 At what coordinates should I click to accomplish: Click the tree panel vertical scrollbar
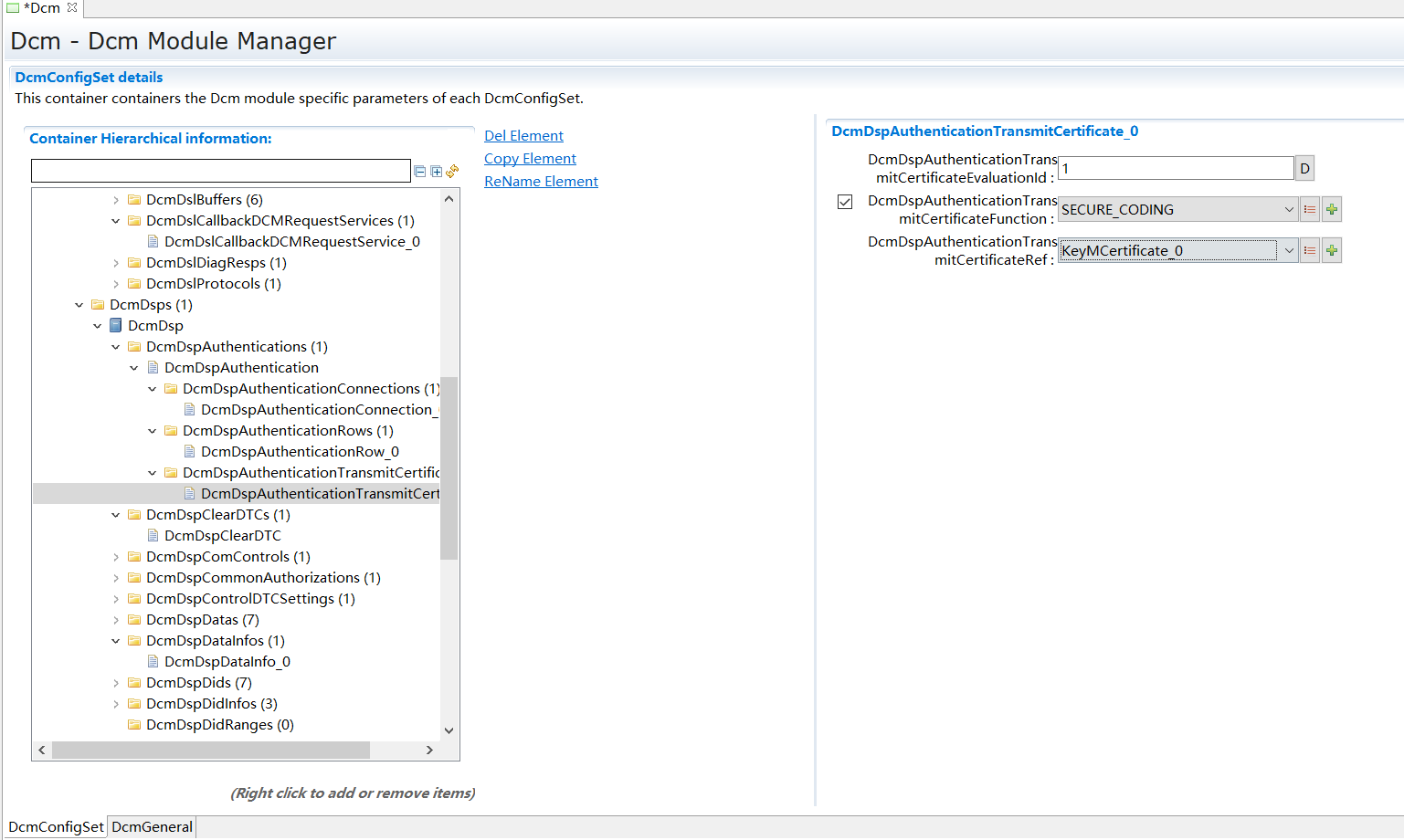coord(449,466)
